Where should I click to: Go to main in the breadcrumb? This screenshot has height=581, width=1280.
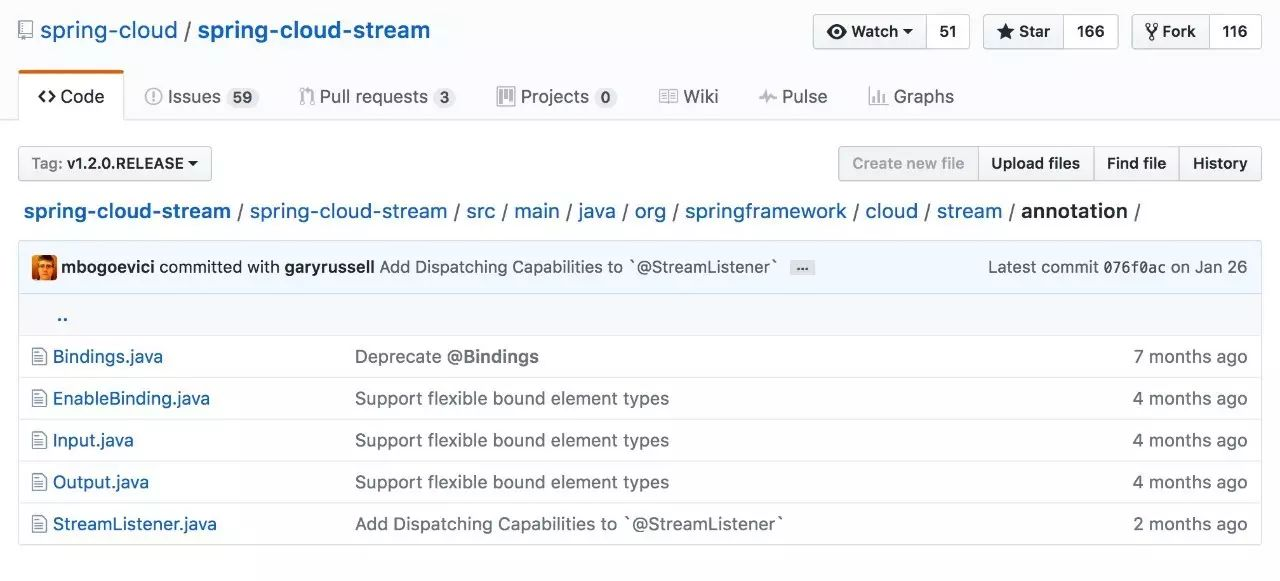(x=537, y=212)
